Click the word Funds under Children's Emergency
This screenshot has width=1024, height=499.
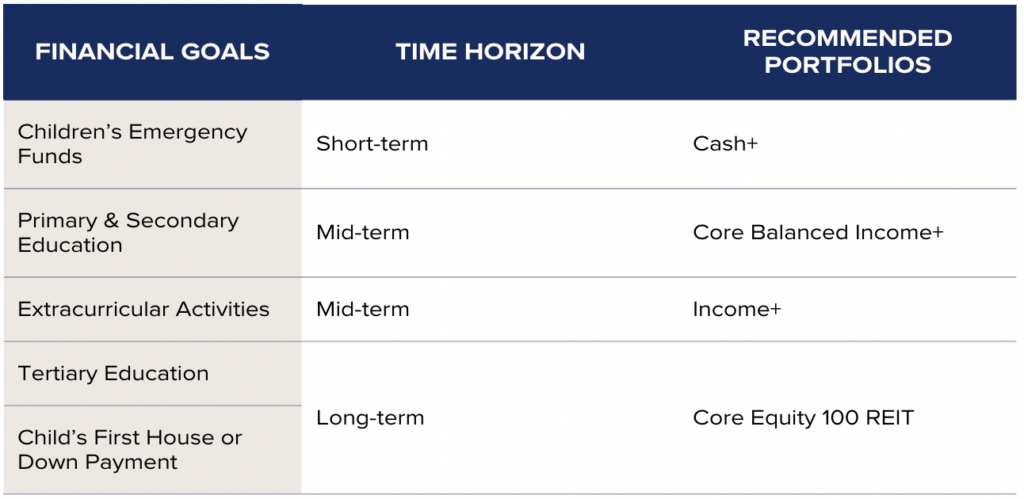point(50,157)
